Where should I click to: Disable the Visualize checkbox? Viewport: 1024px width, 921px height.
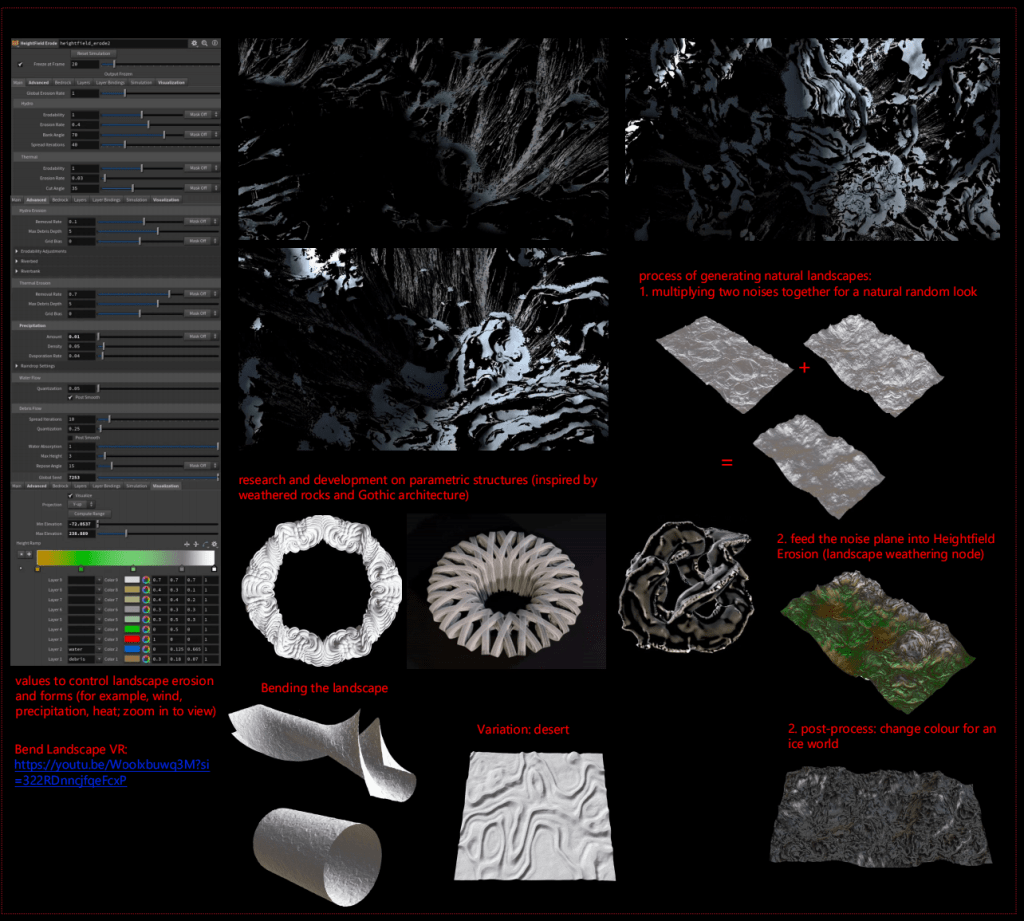coord(70,495)
